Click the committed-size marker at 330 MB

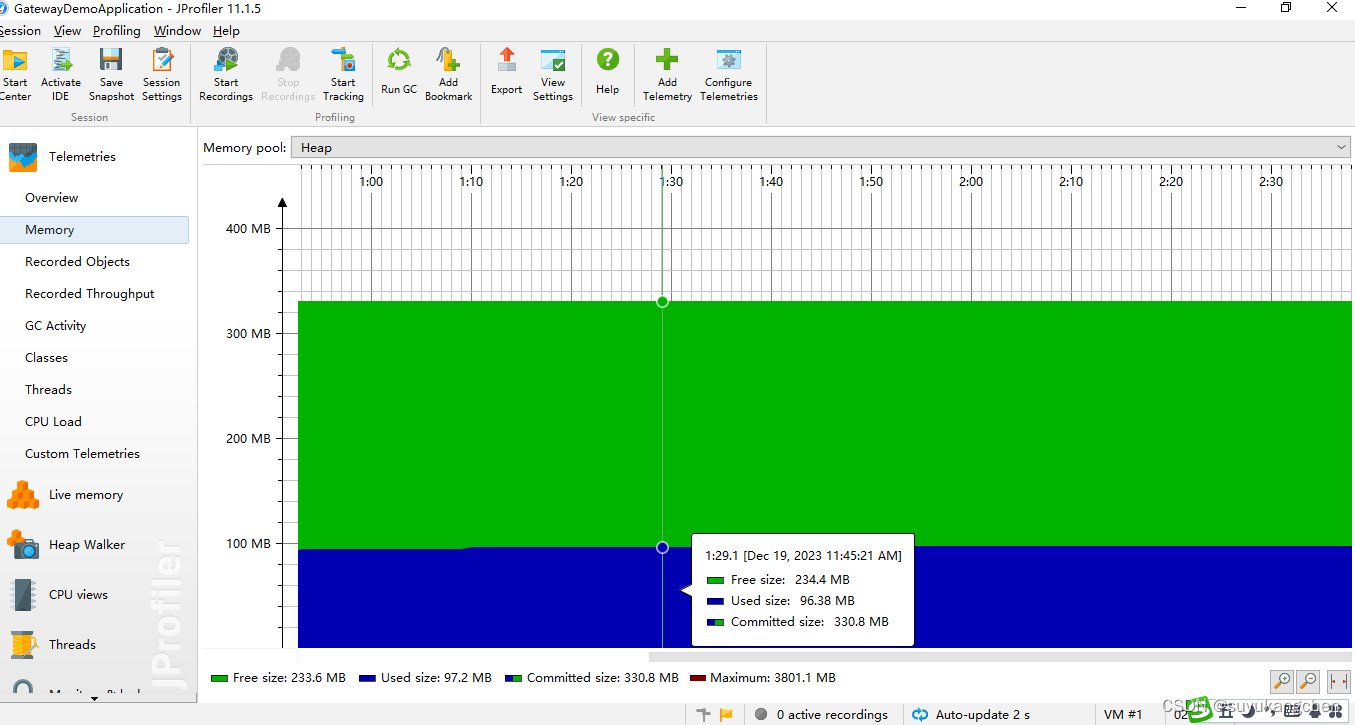[x=662, y=301]
